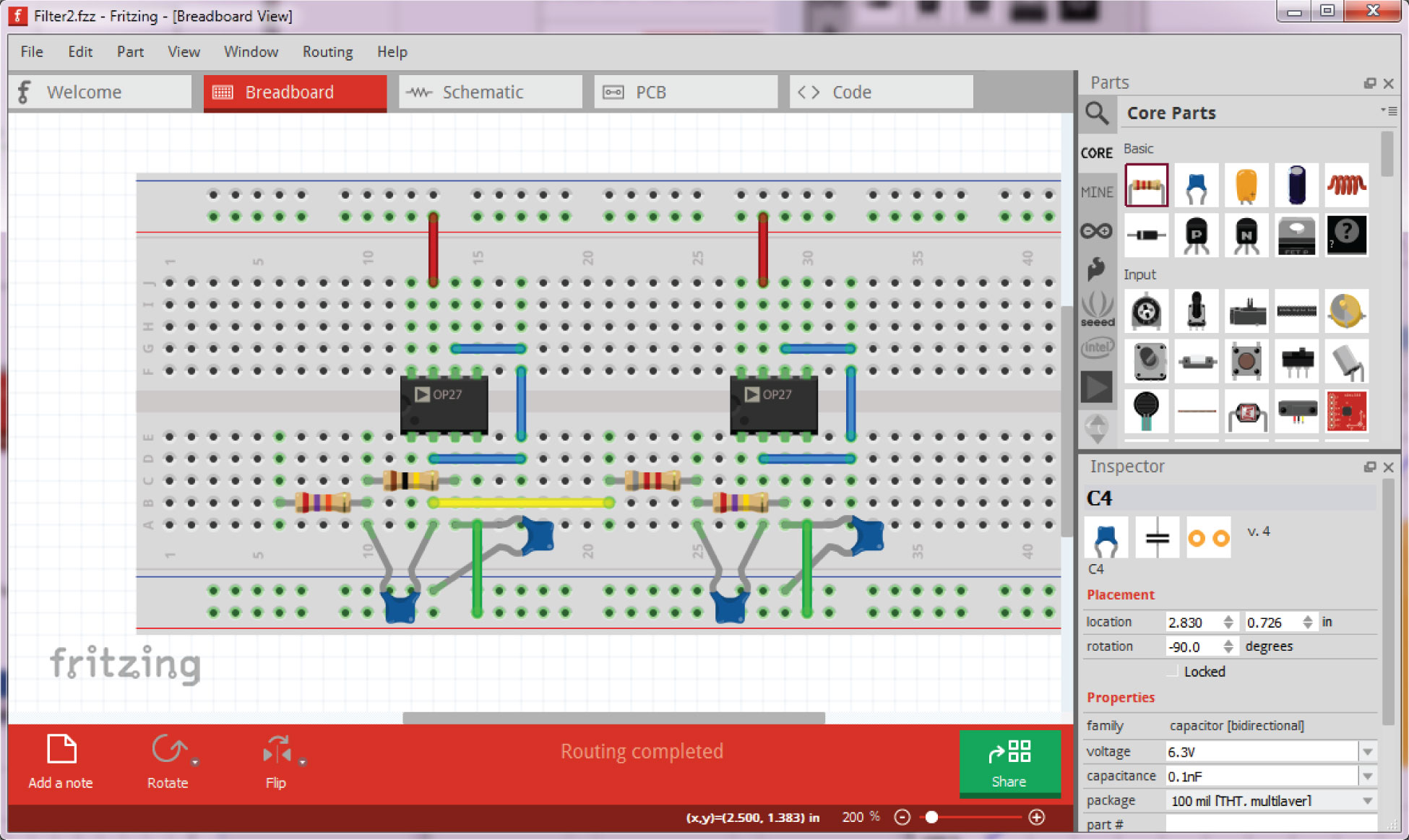Click the location X input field
1409x840 pixels.
[x=1194, y=622]
